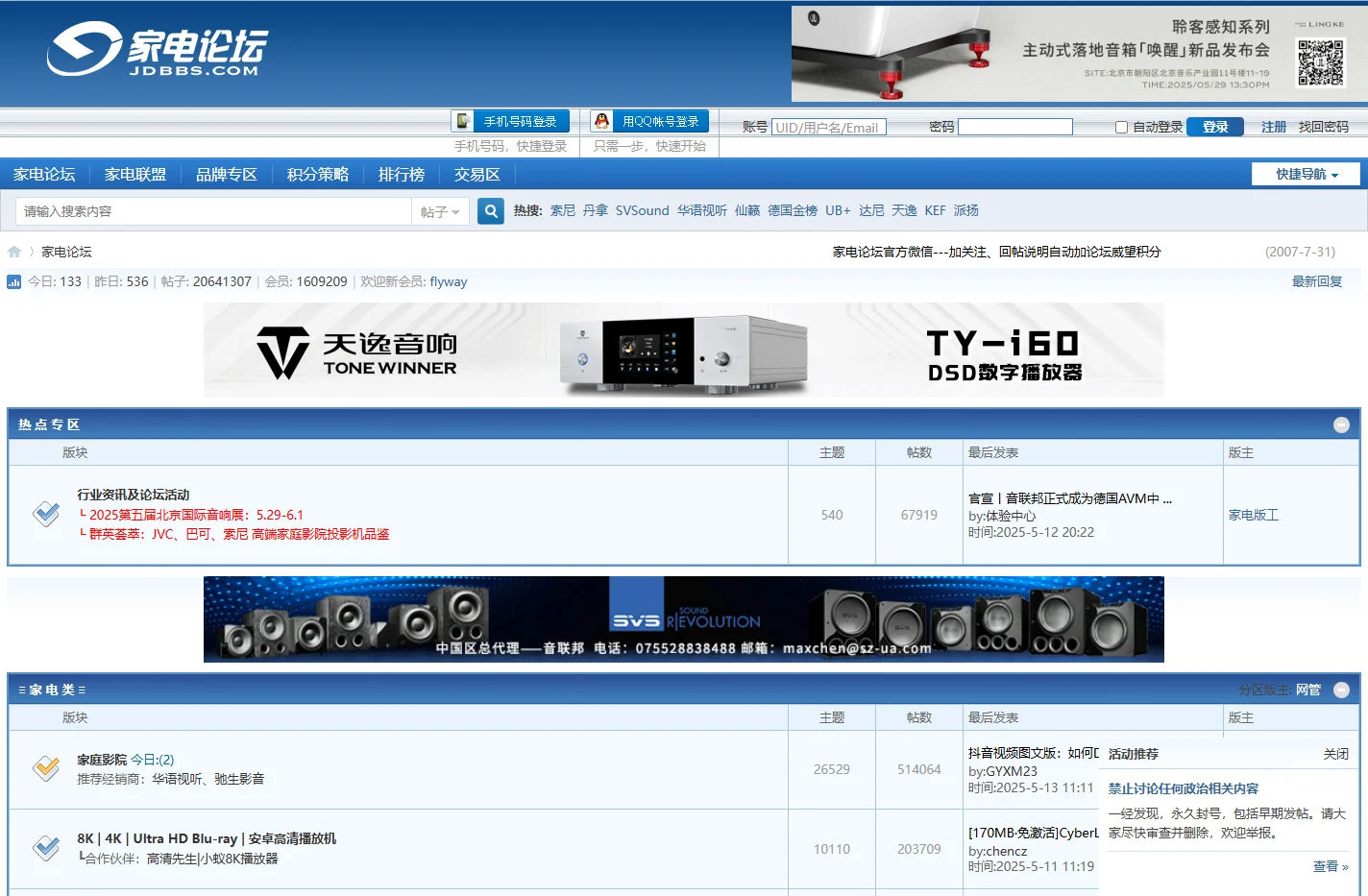Click the 家电论坛 breadcrumb link
The width and height of the screenshot is (1368, 896).
pyautogui.click(x=66, y=252)
